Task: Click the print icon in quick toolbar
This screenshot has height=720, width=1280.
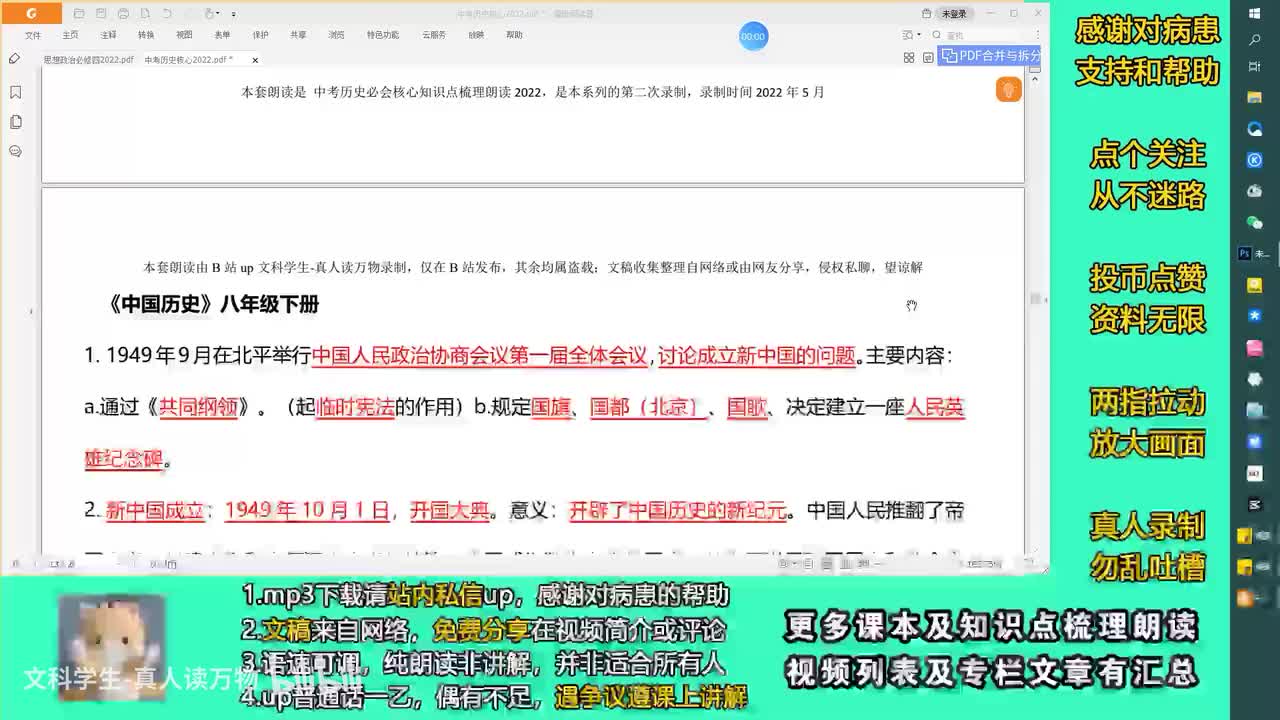Action: [x=123, y=14]
